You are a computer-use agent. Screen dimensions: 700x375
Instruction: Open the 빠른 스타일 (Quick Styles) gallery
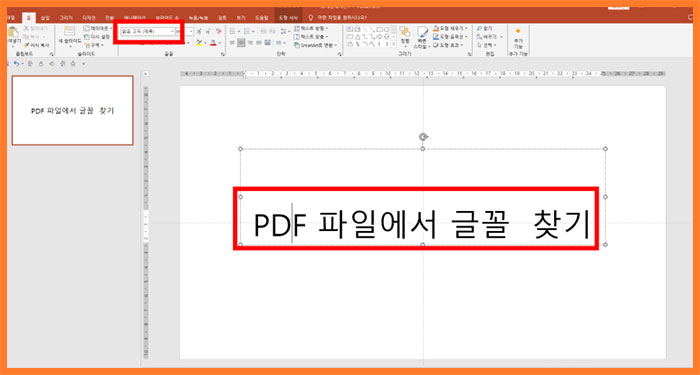pyautogui.click(x=422, y=37)
